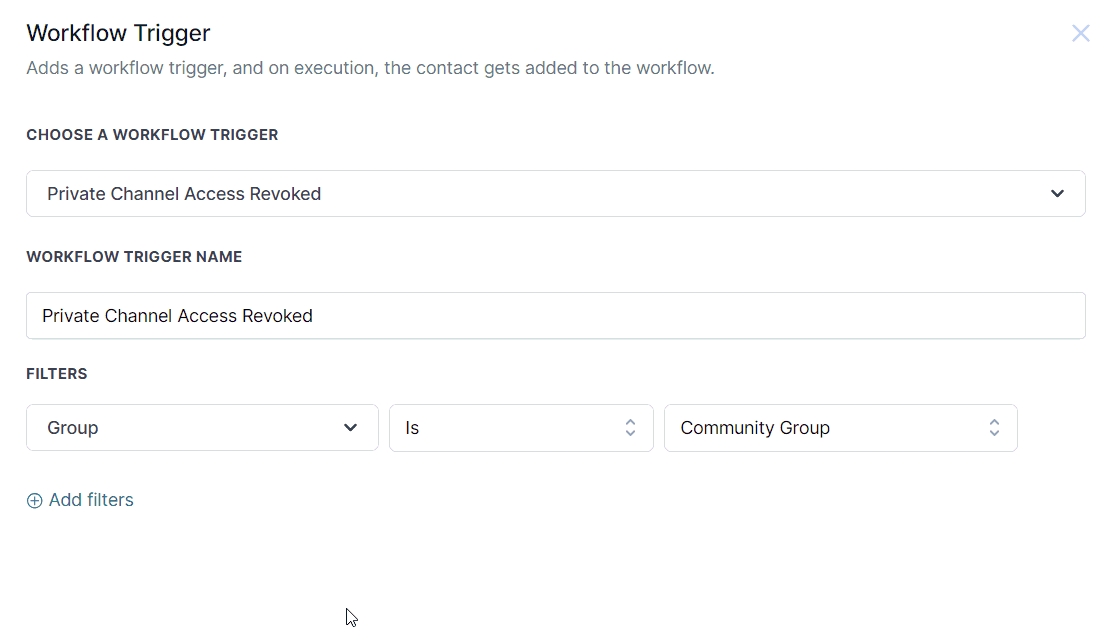
Task: Click the Is operator selected value text
Action: coord(412,428)
